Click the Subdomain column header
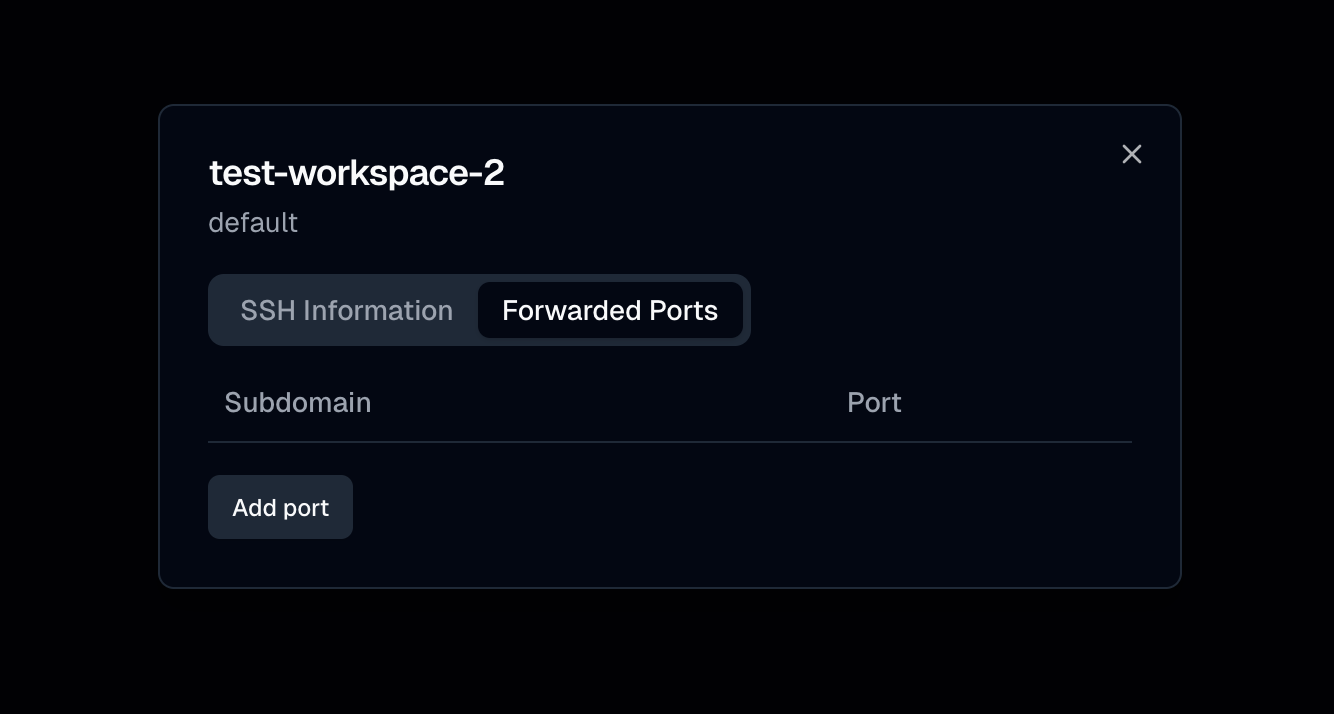 298,402
